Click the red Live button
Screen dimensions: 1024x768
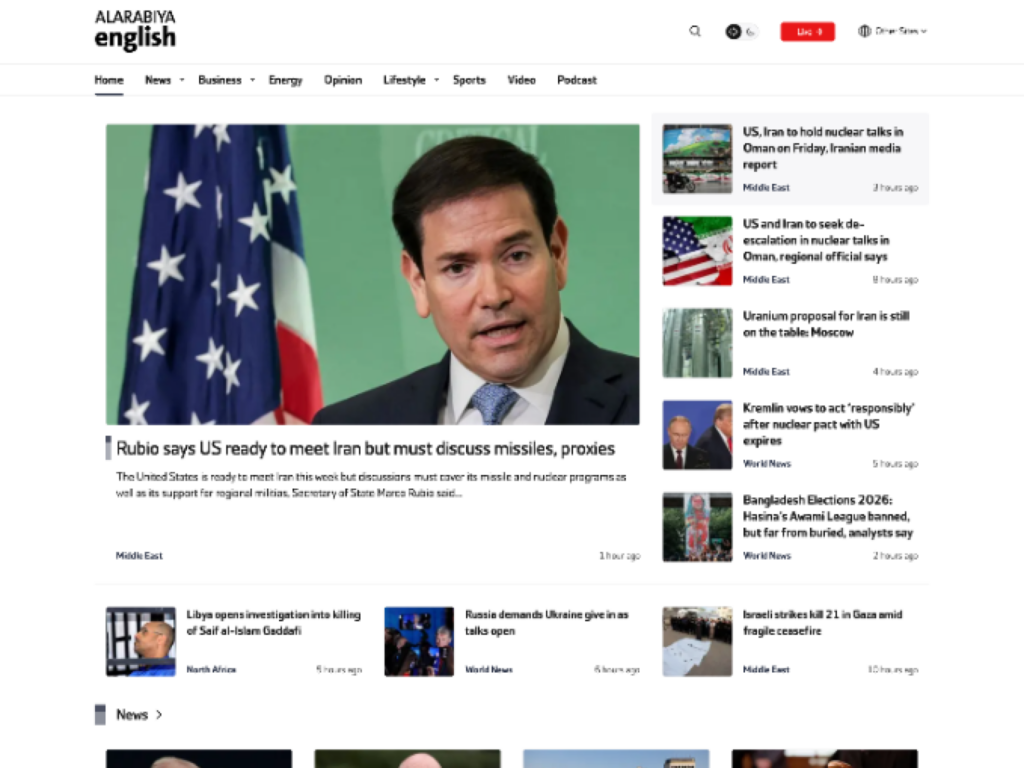(807, 31)
